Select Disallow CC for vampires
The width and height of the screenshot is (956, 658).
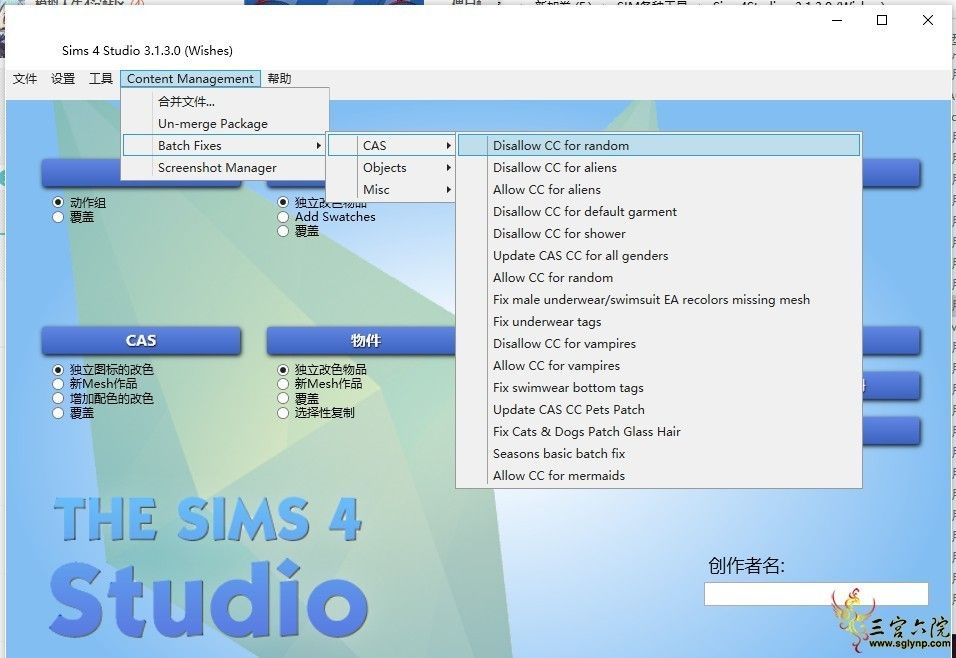659,343
